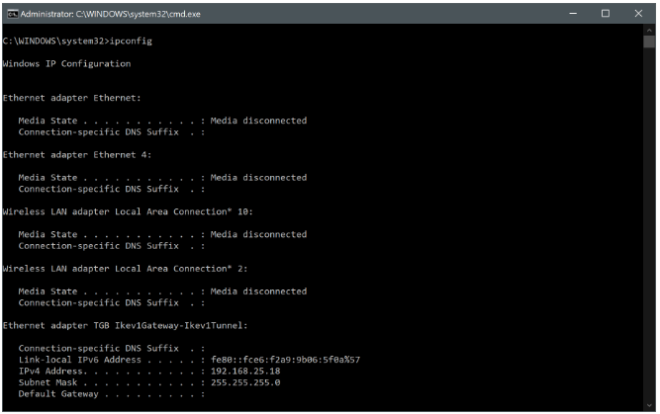
Task: Maximize the Command Prompt window
Action: 605,13
